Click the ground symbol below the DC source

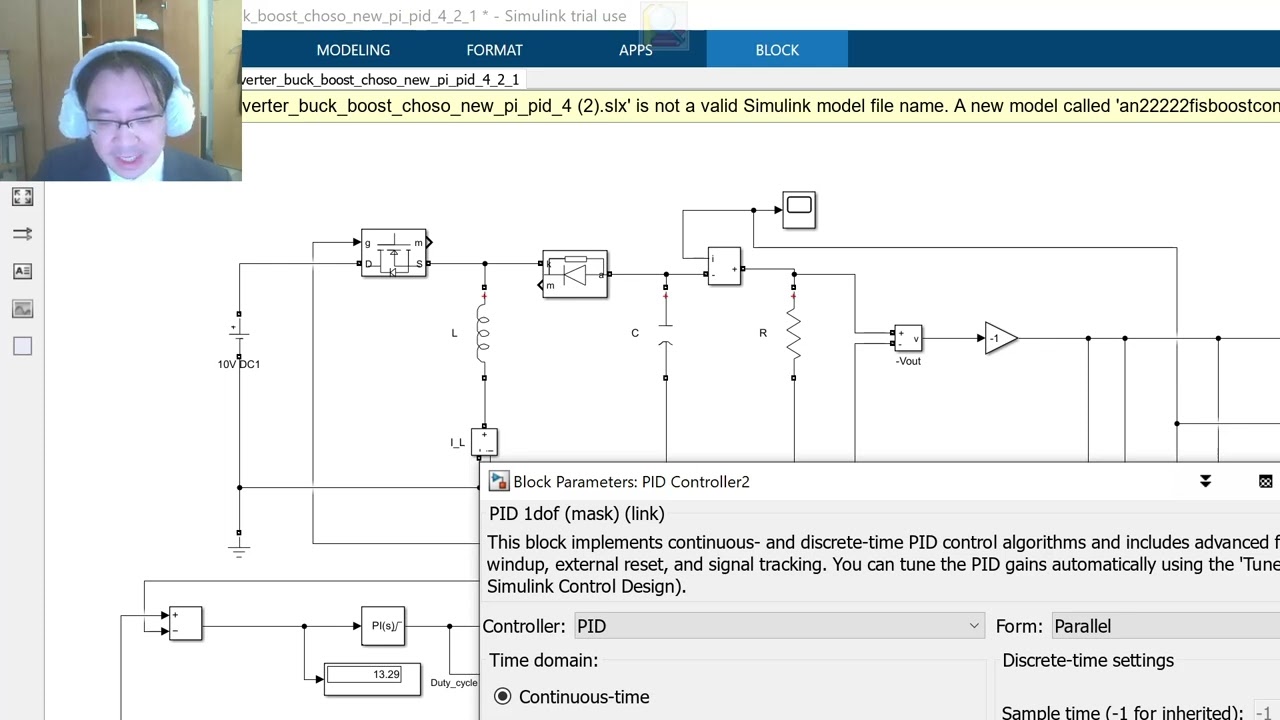238,549
